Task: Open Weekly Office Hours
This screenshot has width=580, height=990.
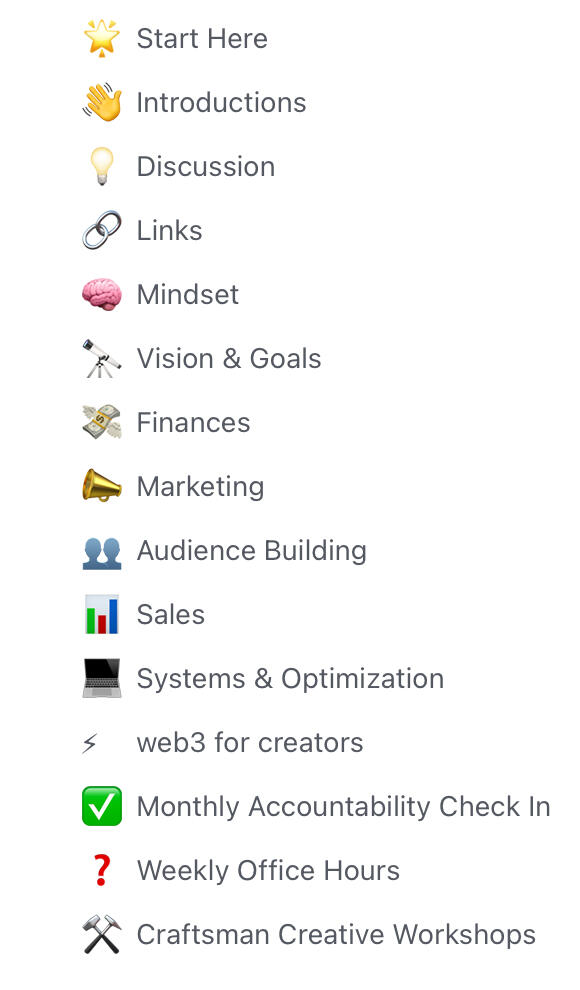Action: (268, 871)
